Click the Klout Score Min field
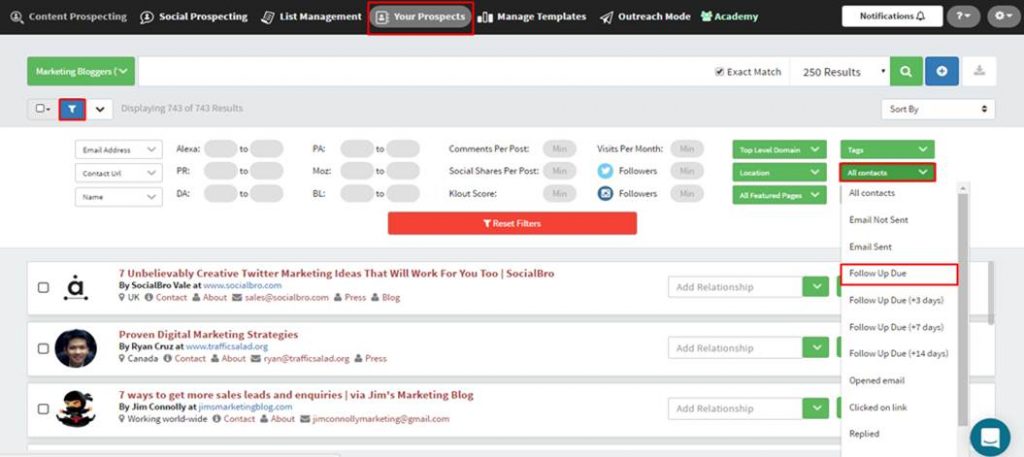Image resolution: width=1024 pixels, height=457 pixels. click(x=560, y=194)
